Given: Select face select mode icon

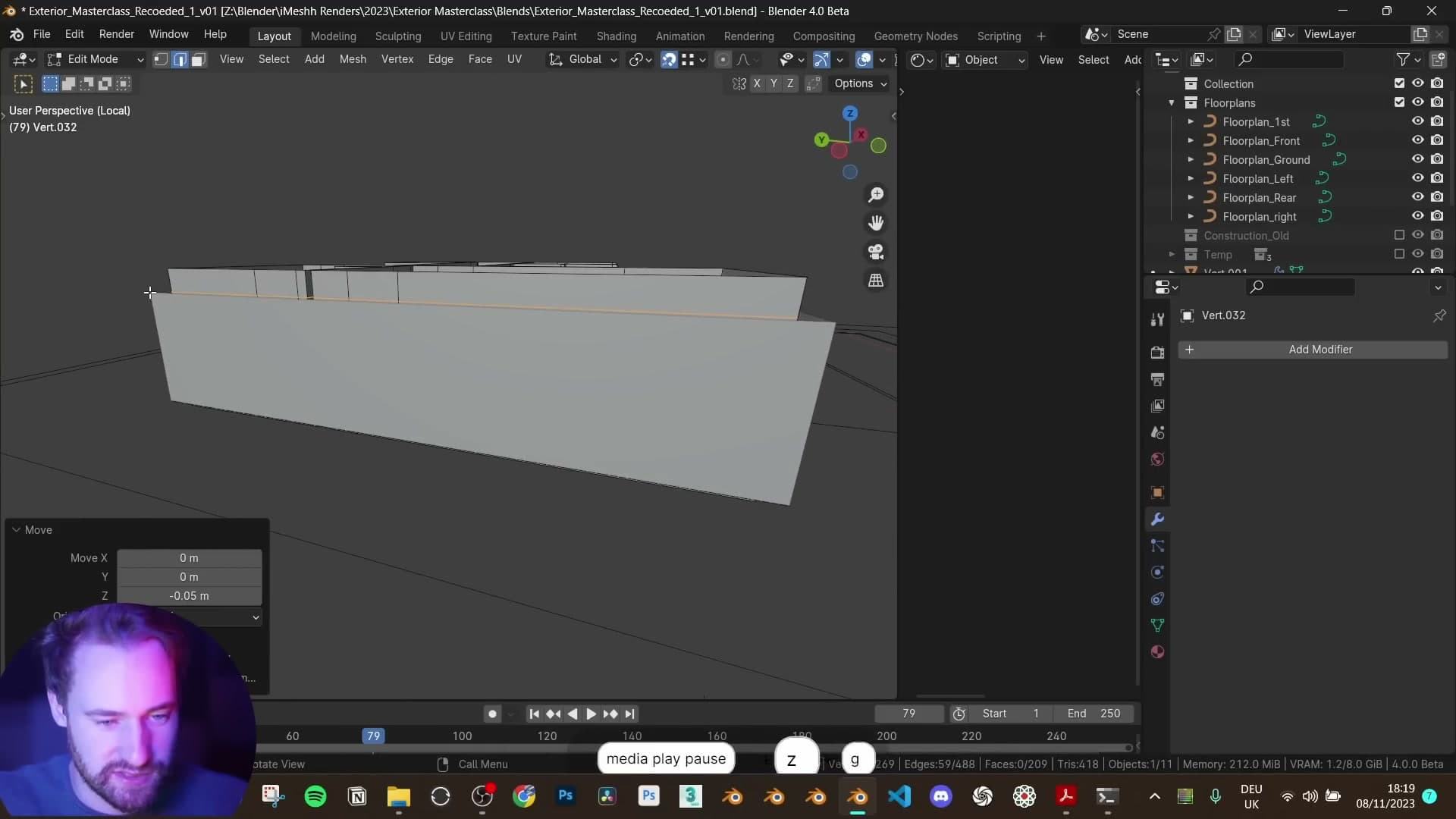Looking at the screenshot, I should coord(198,60).
